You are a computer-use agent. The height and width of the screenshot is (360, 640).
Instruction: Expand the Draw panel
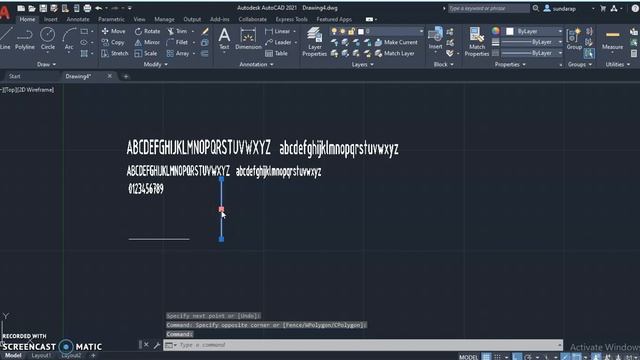pos(46,64)
